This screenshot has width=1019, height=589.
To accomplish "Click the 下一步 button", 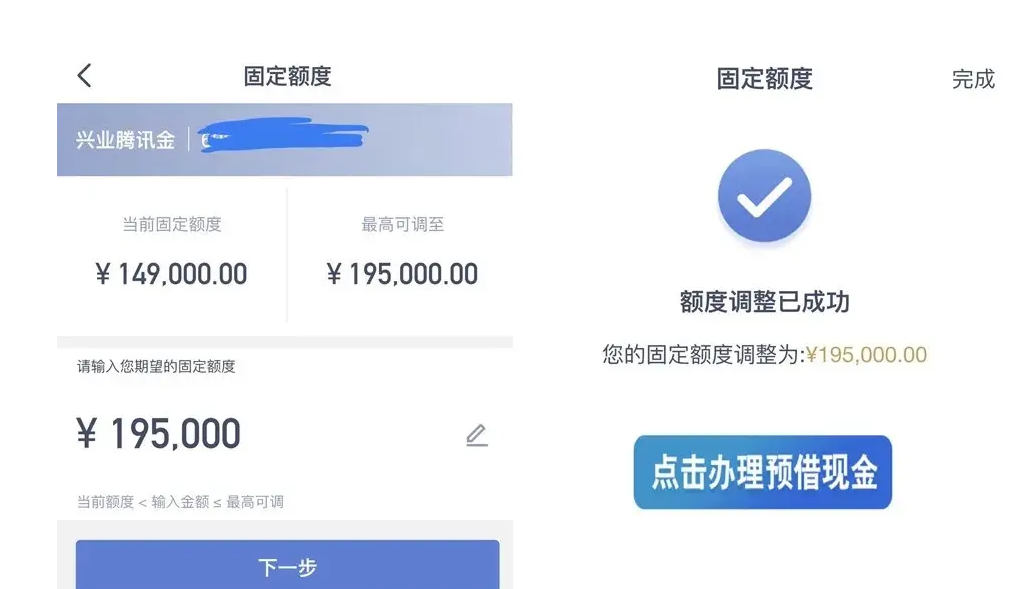I will coord(287,564).
